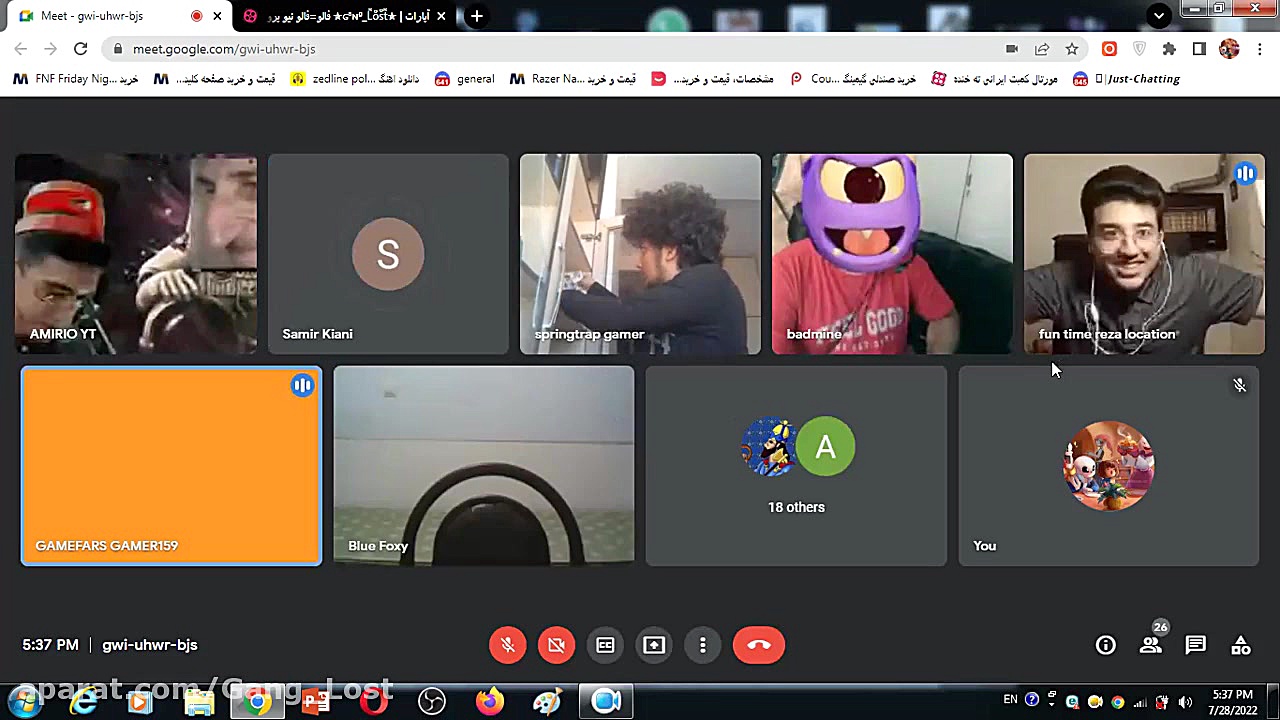This screenshot has width=1280, height=720.
Task: Open Opera browser from the taskbar
Action: [374, 702]
